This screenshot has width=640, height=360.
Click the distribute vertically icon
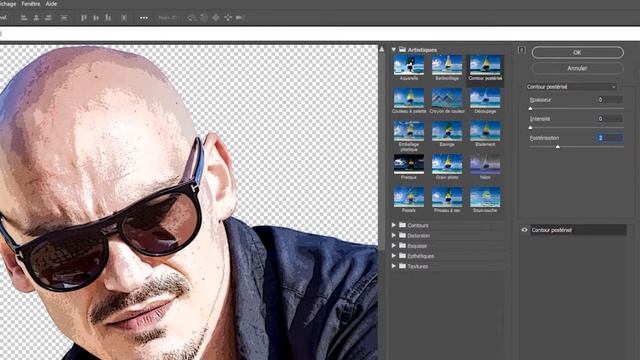124,18
